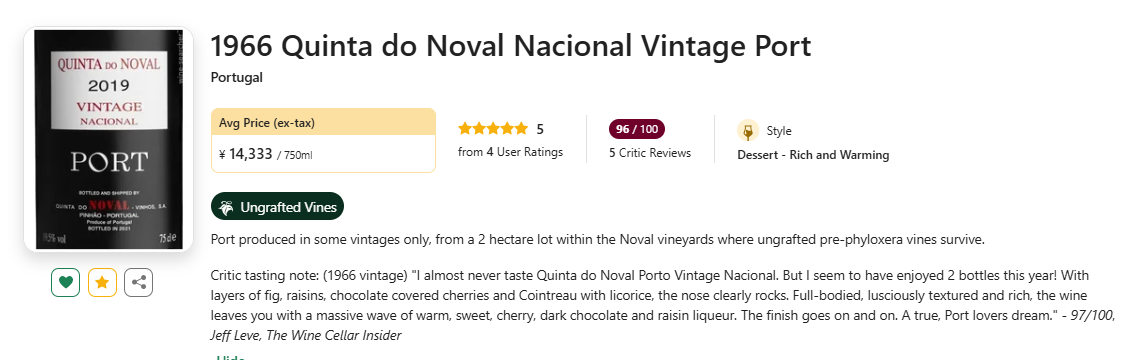Open the share icon button

click(139, 283)
